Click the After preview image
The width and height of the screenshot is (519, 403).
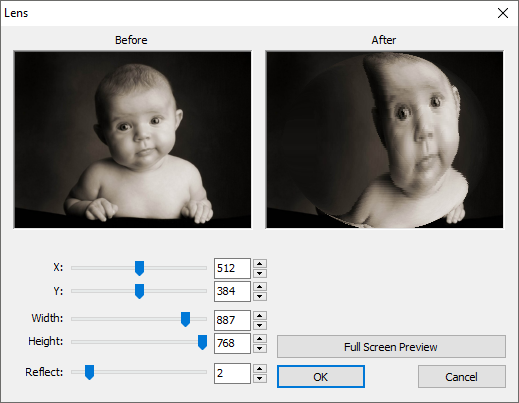[385, 140]
